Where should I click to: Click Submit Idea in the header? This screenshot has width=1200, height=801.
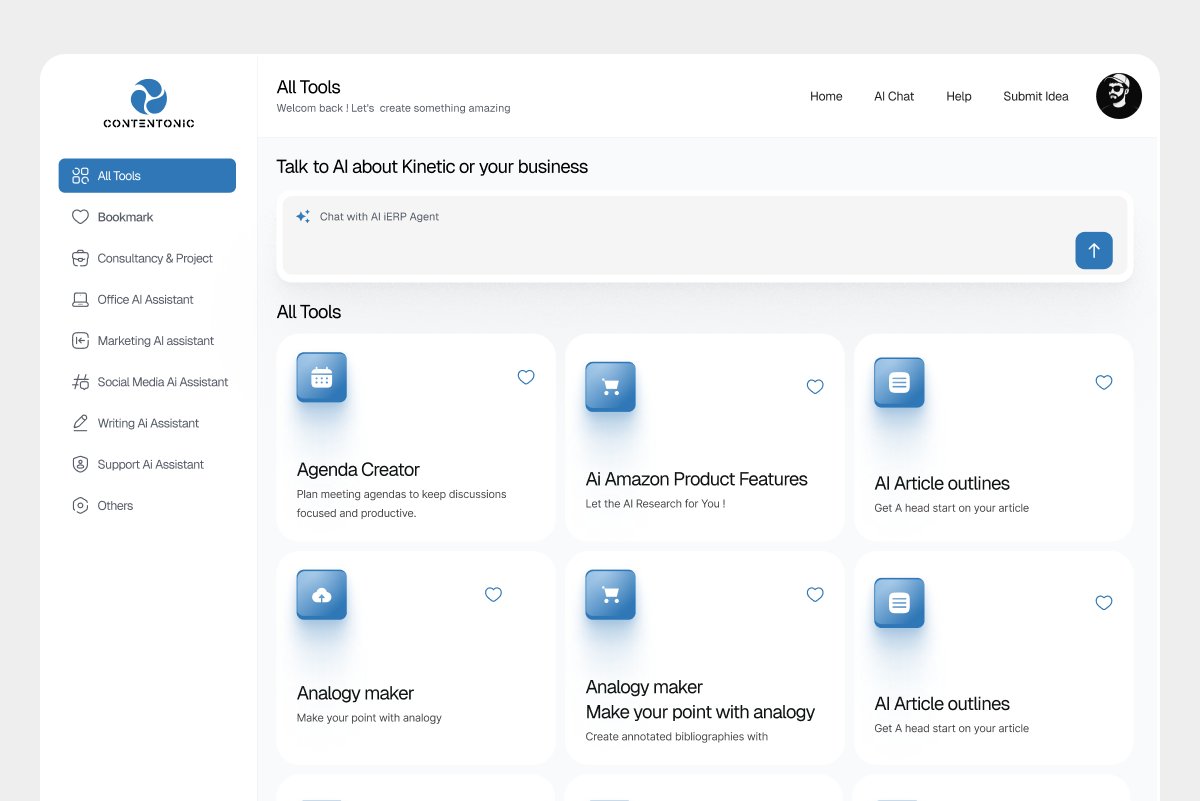[1036, 97]
